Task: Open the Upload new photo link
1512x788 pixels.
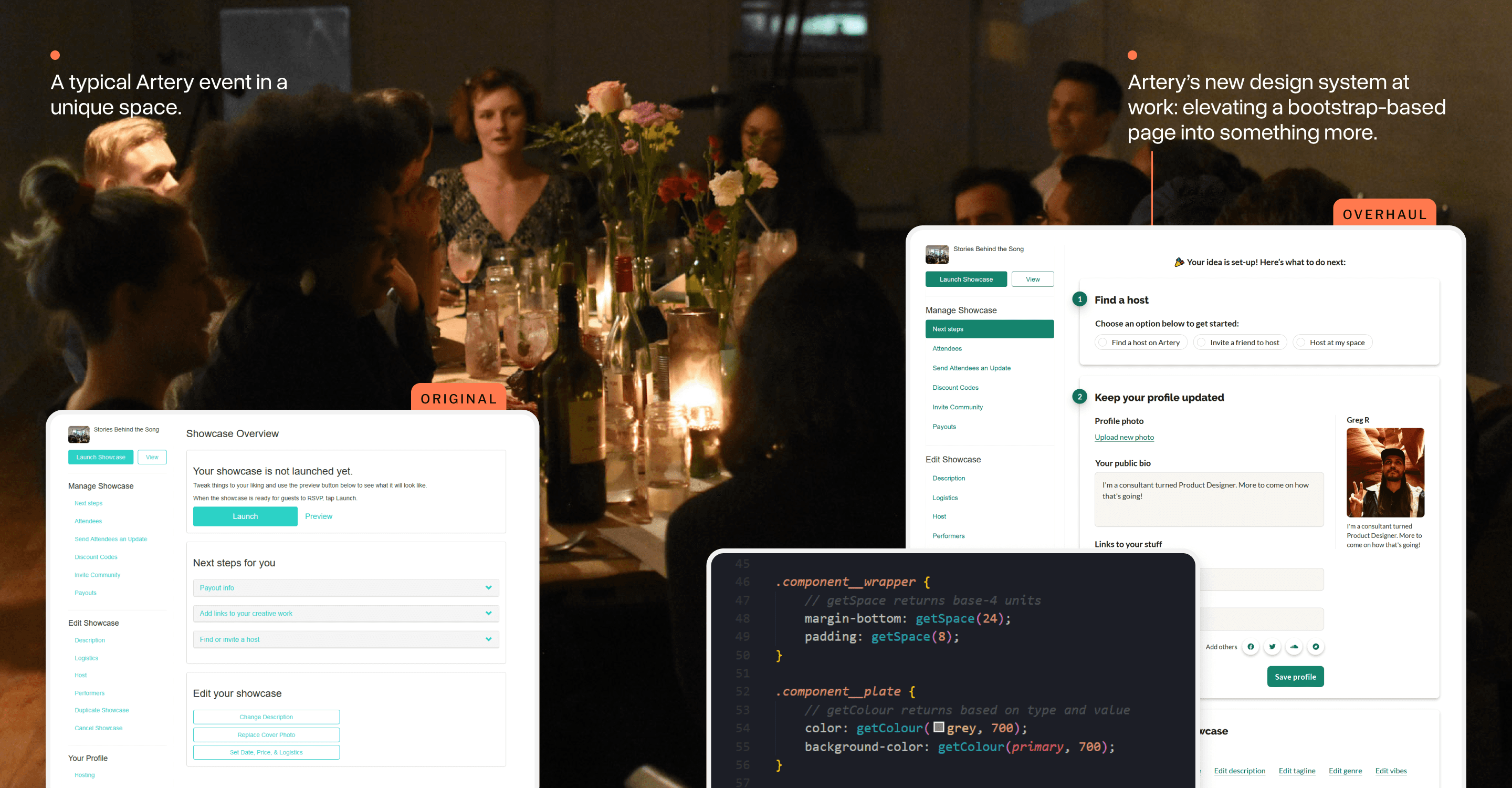Action: [1124, 437]
